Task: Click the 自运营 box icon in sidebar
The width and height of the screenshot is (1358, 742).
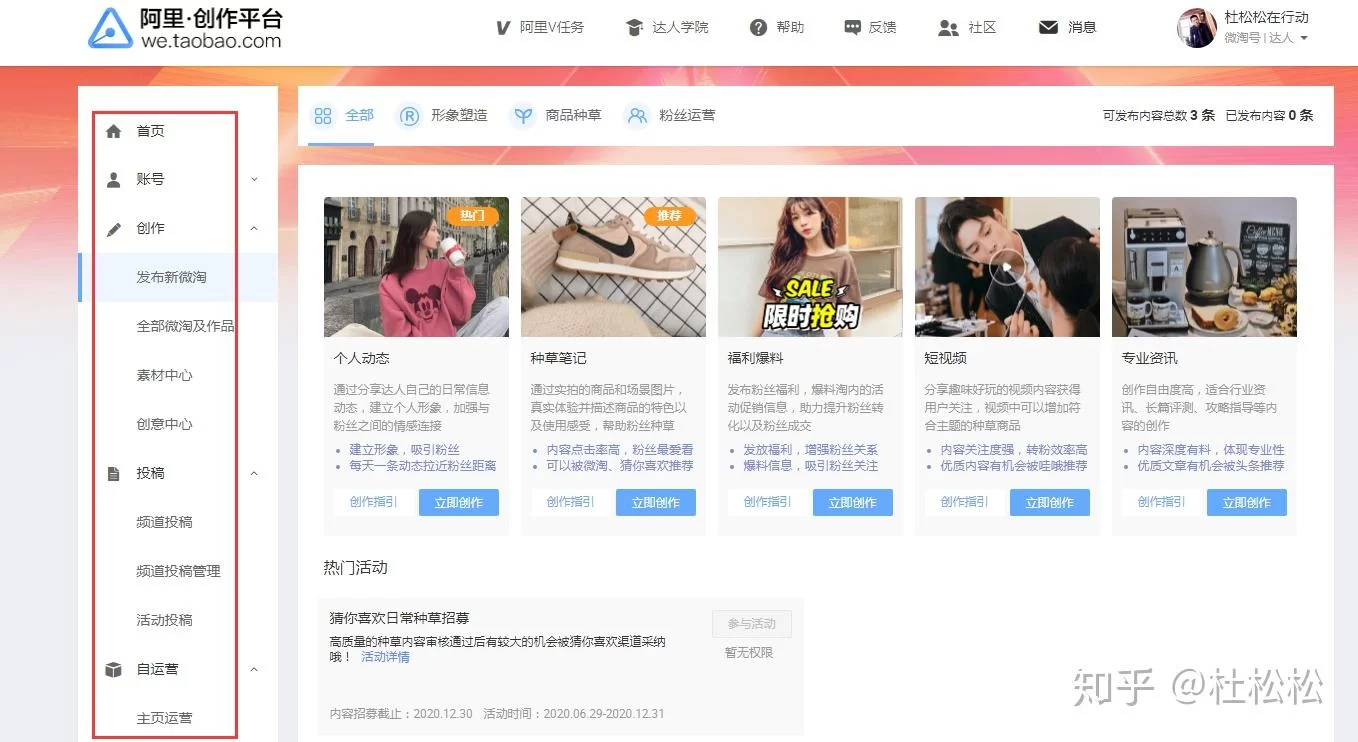Action: click(113, 669)
